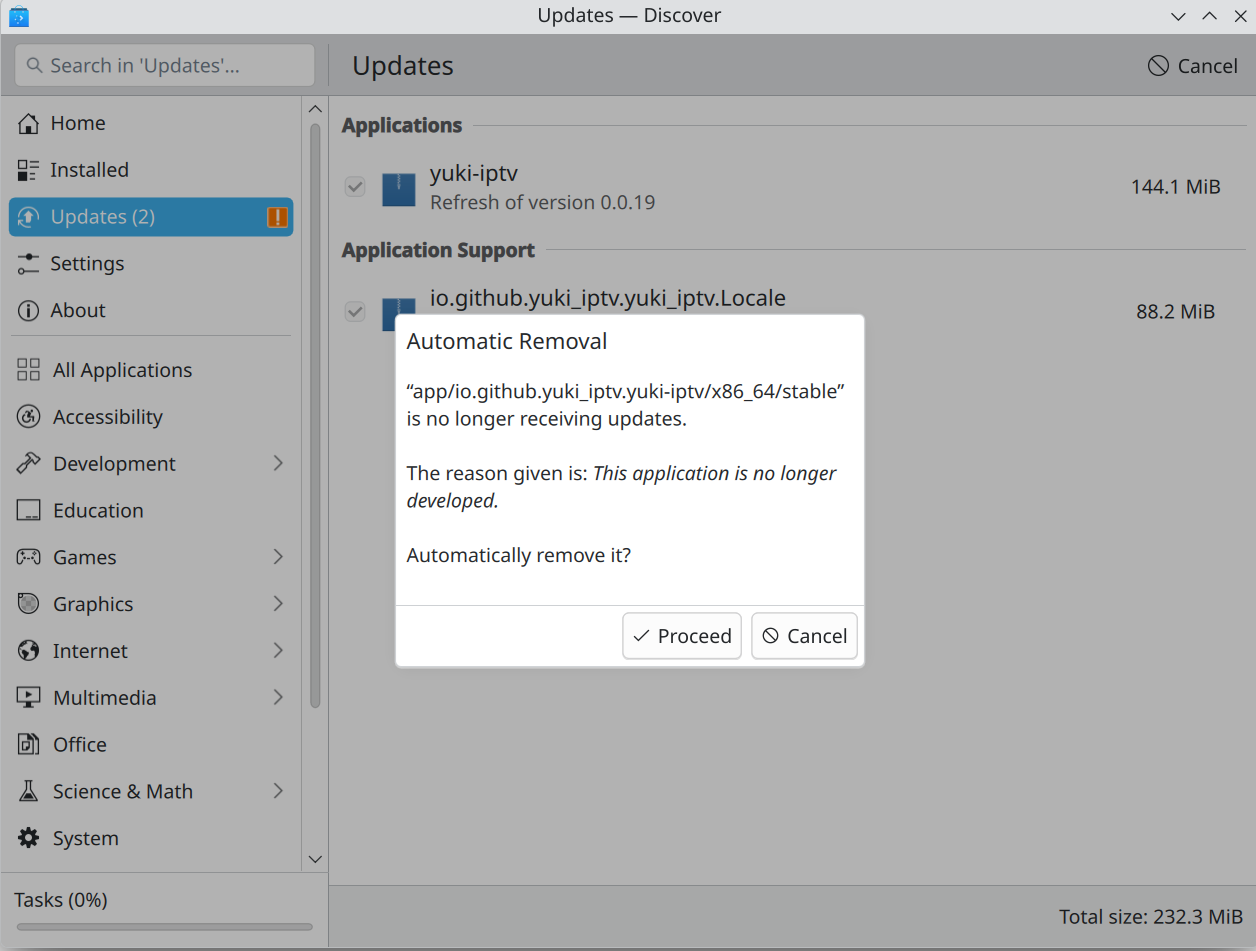1256x951 pixels.
Task: Click the Home icon in sidebar
Action: click(x=28, y=123)
